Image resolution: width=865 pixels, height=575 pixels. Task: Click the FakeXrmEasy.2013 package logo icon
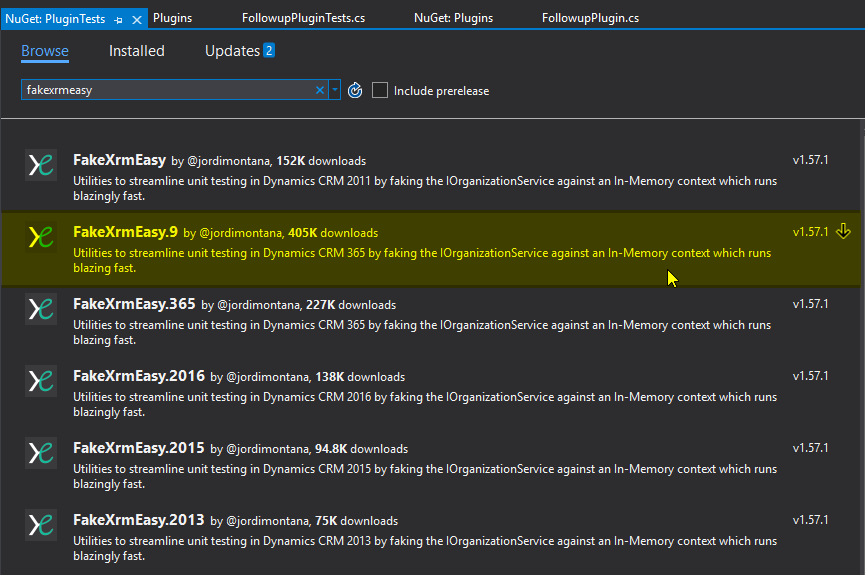point(41,525)
